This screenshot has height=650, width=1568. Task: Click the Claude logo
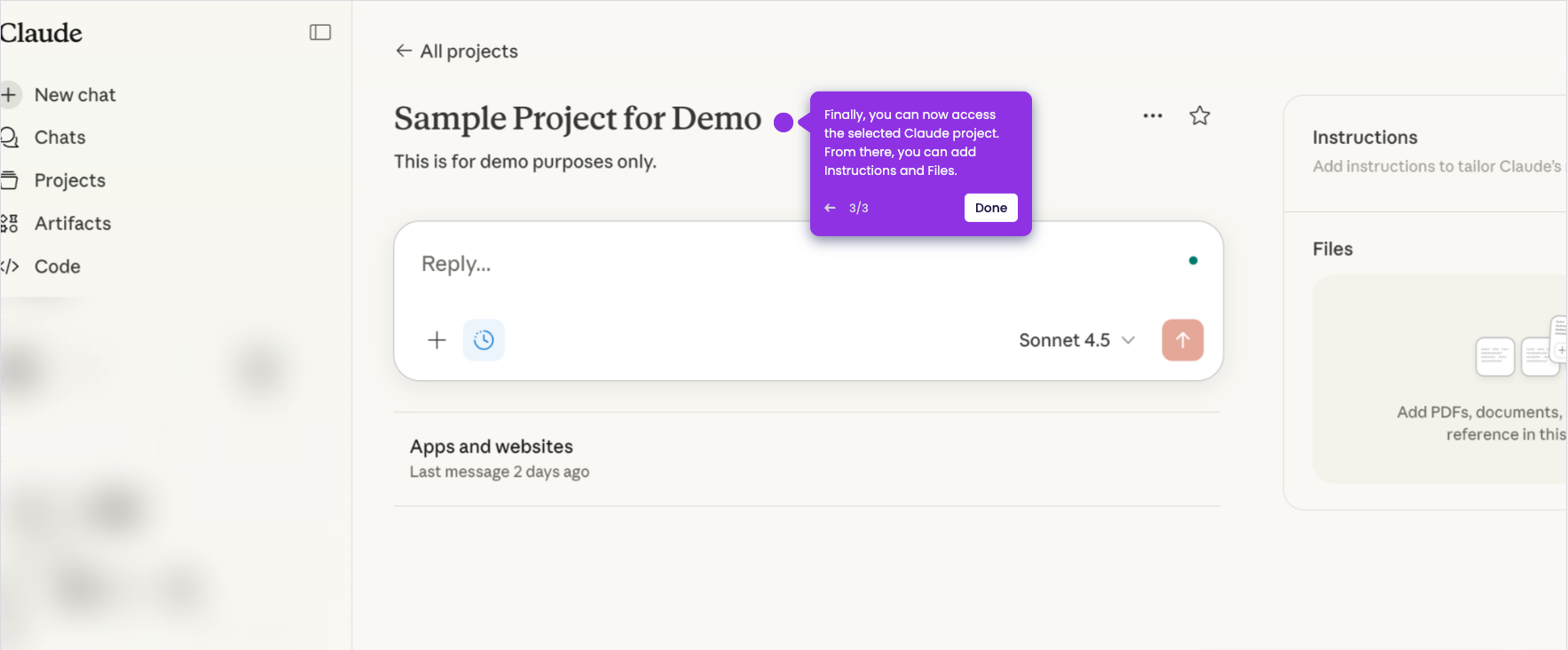41,33
